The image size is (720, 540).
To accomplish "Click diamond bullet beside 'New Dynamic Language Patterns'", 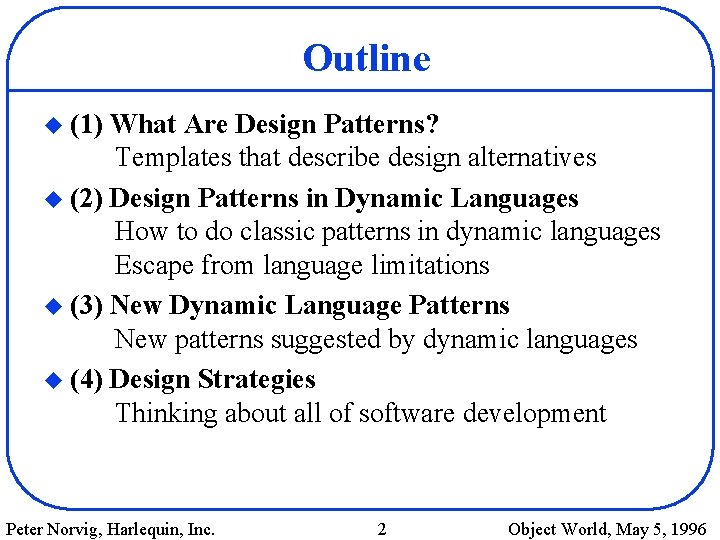I will [x=54, y=306].
